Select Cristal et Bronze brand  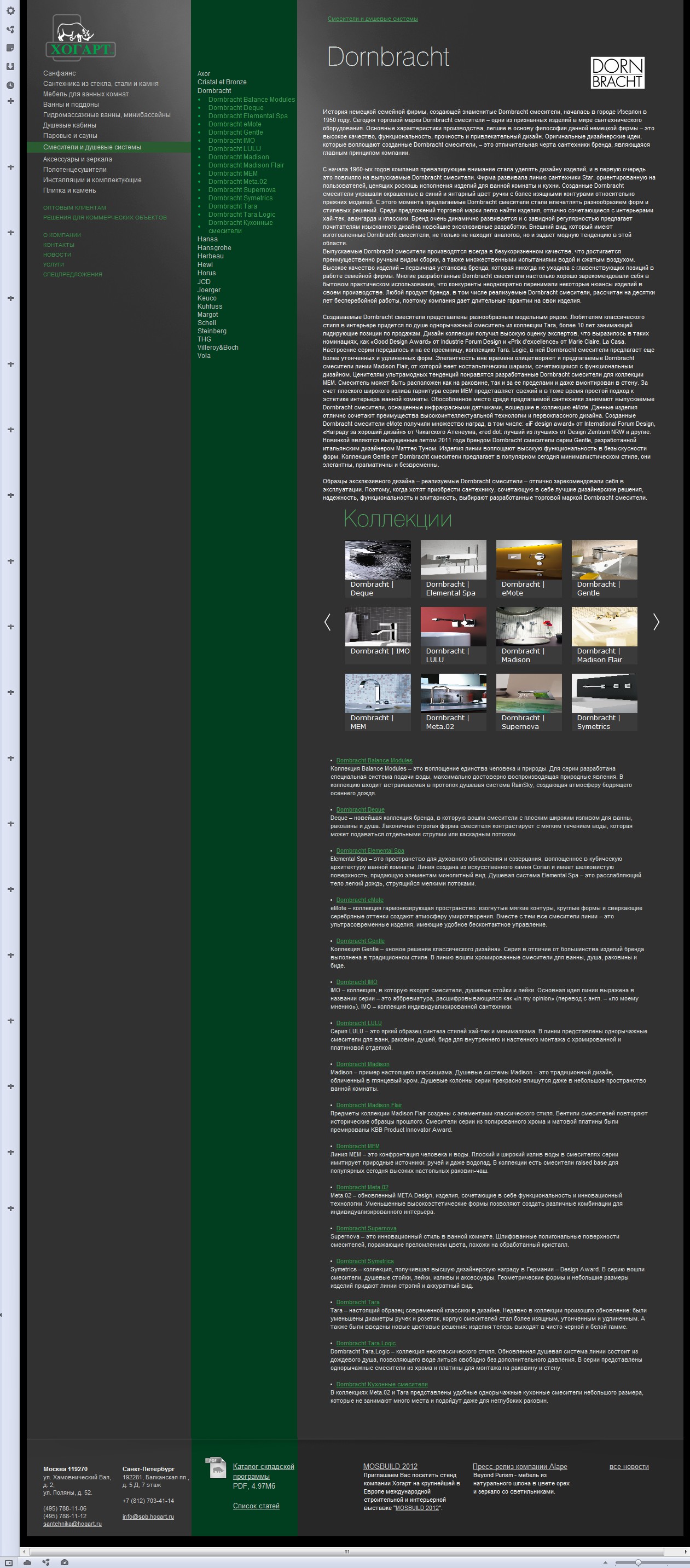(222, 82)
